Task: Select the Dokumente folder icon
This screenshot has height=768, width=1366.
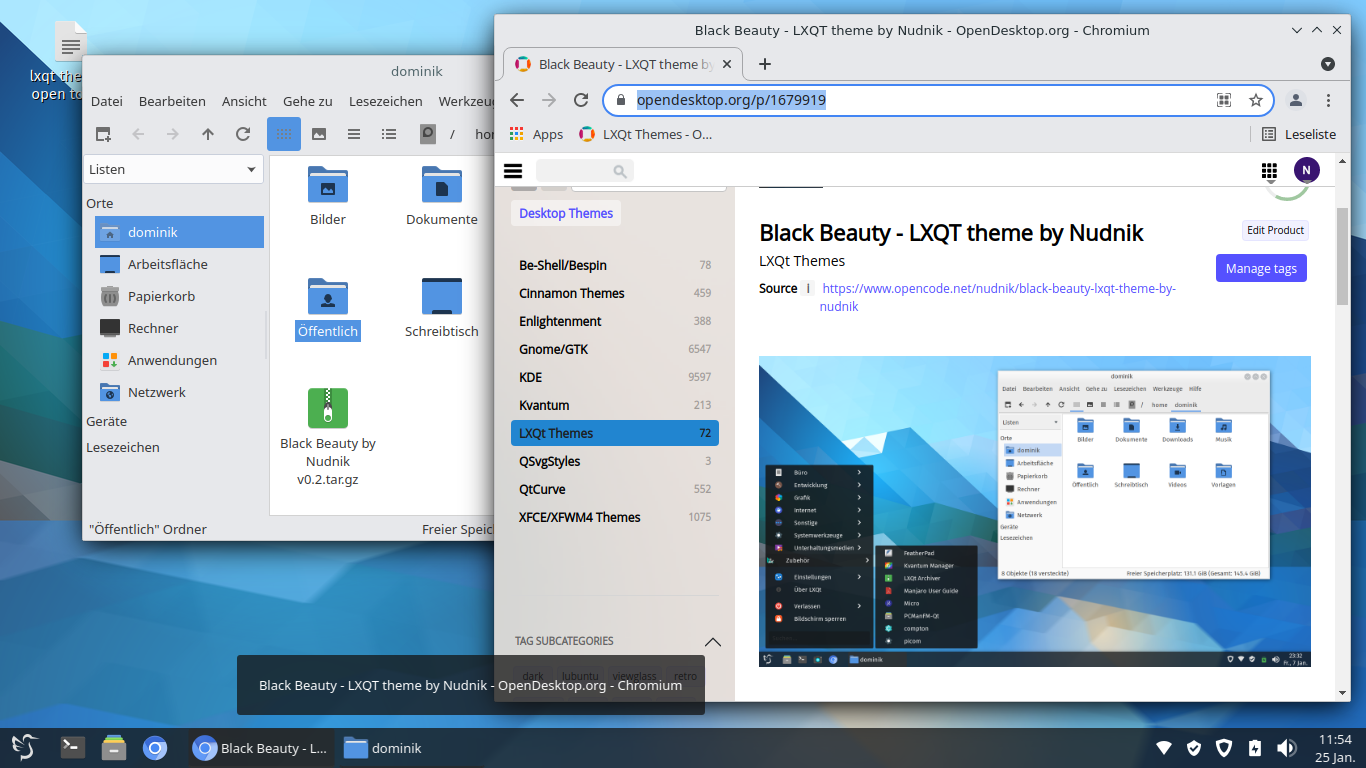Action: point(442,185)
